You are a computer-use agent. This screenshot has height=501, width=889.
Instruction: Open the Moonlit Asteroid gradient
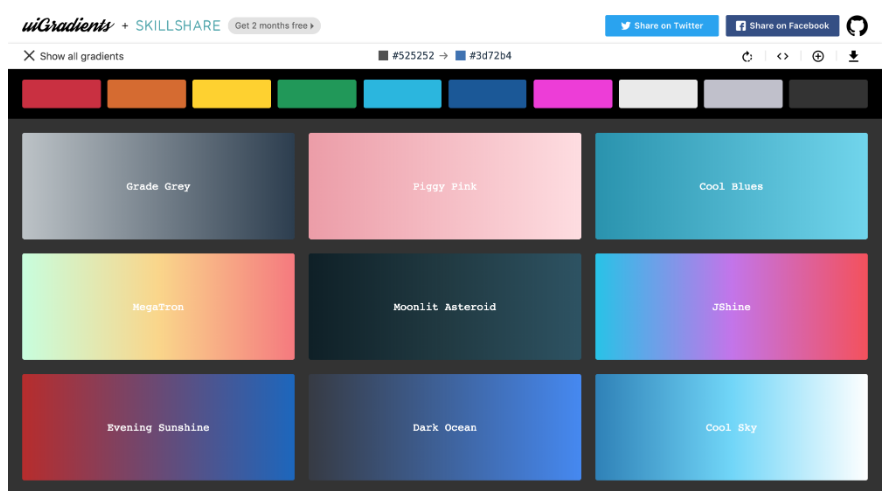click(444, 307)
